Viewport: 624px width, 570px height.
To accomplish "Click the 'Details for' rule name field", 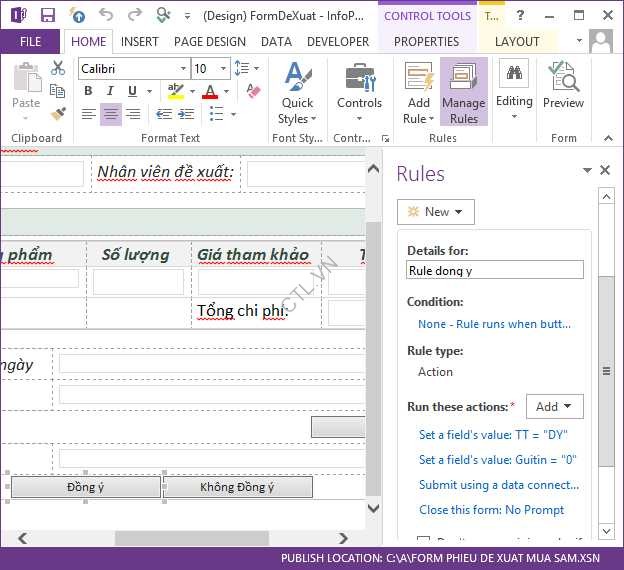I will pyautogui.click(x=494, y=270).
